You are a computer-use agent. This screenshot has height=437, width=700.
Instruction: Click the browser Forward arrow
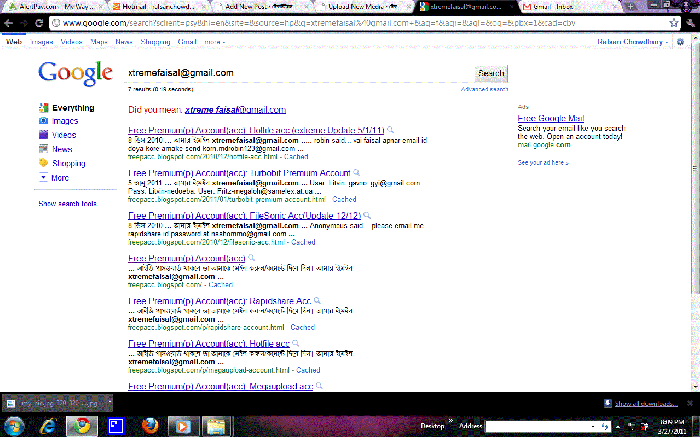(x=24, y=23)
